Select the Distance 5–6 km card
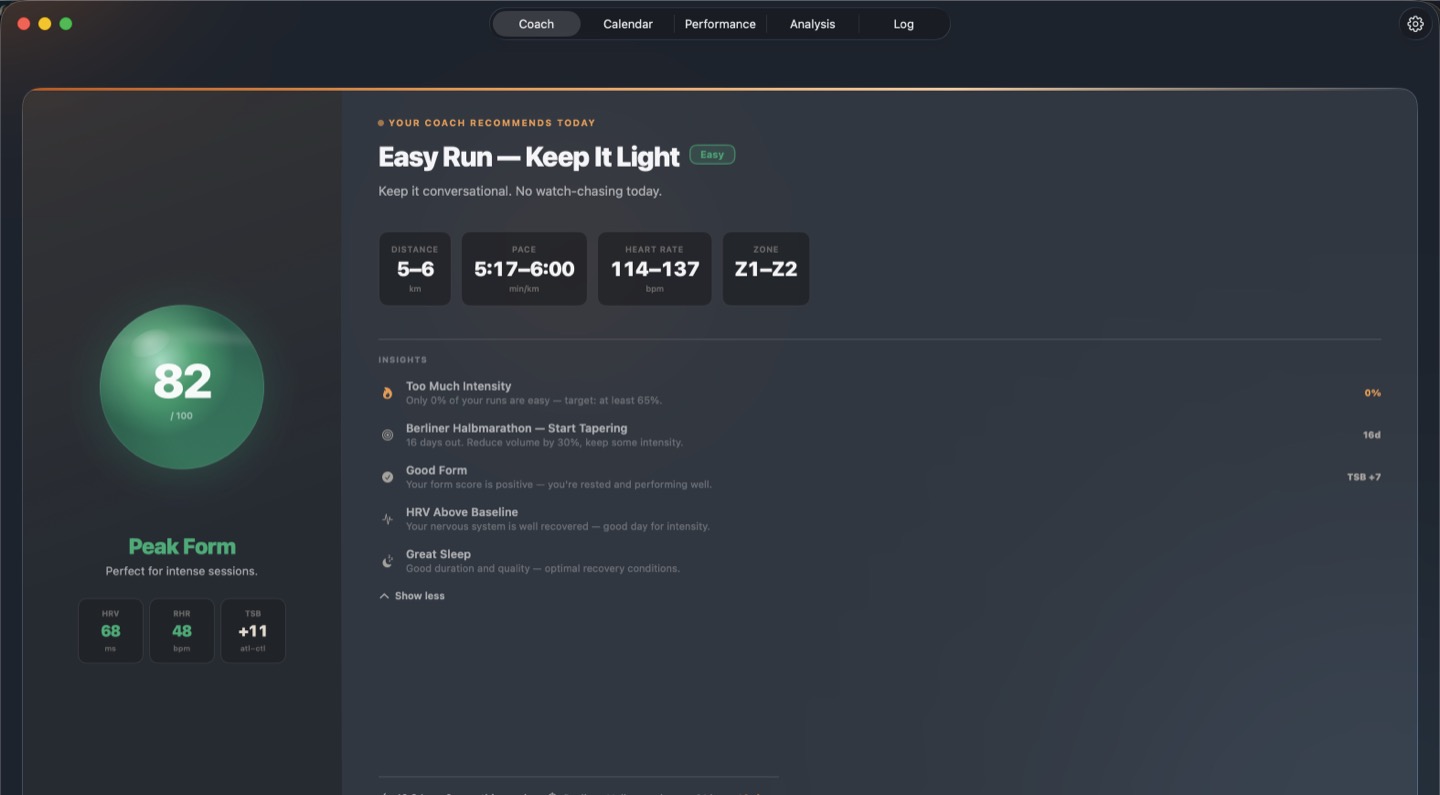Screen dimensions: 1440x795 [x=414, y=268]
